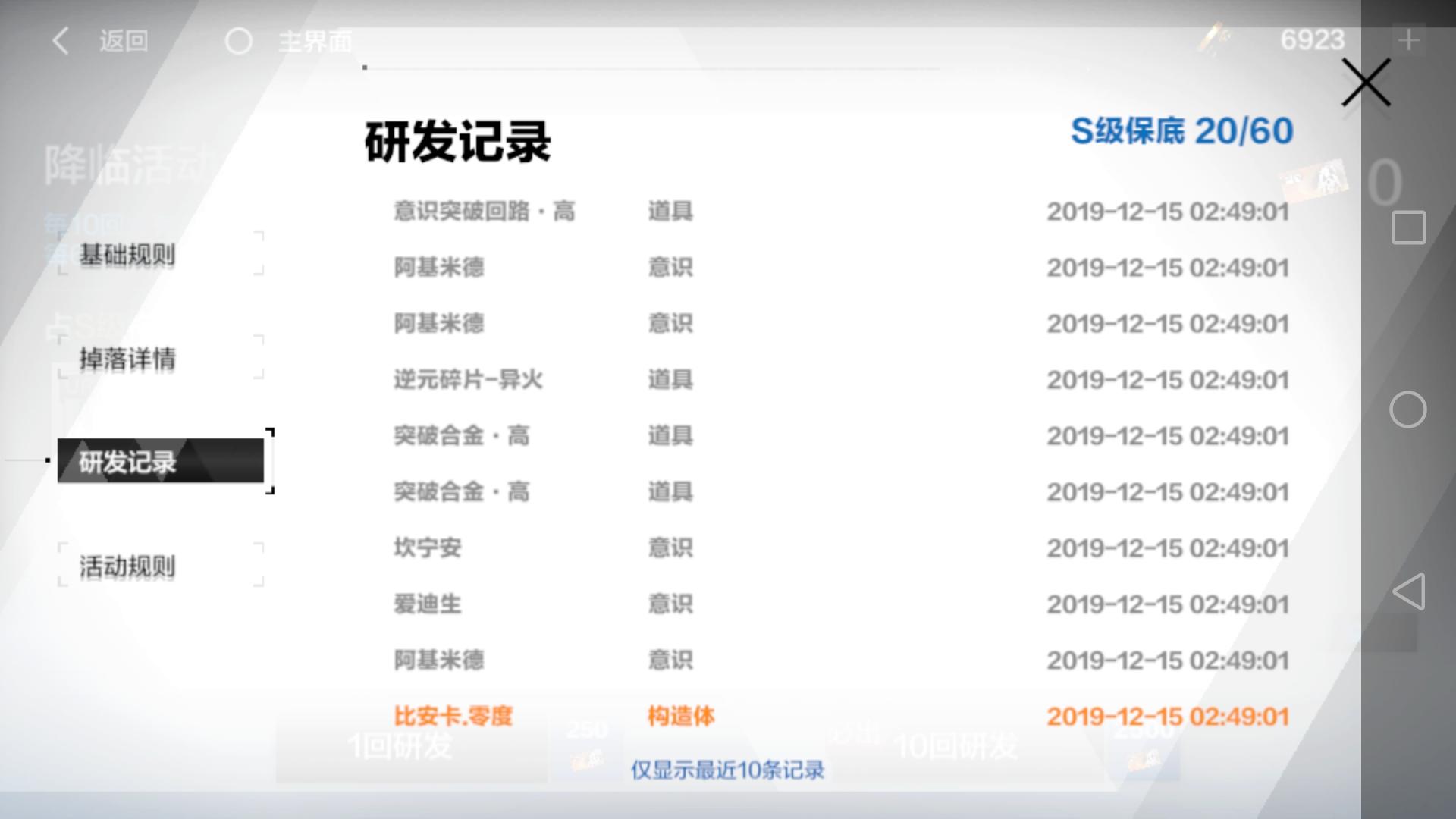
Task: Open the 活动规则 tab
Action: coord(161,566)
